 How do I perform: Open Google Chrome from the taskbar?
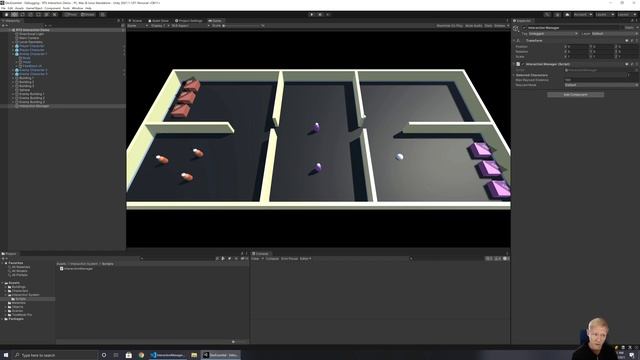tap(141, 355)
